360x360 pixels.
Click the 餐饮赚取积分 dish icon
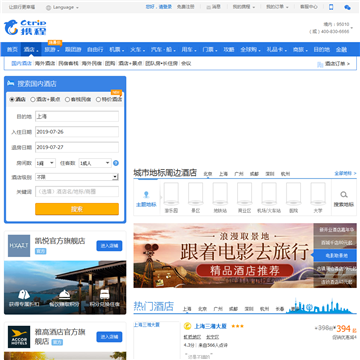click(64, 295)
